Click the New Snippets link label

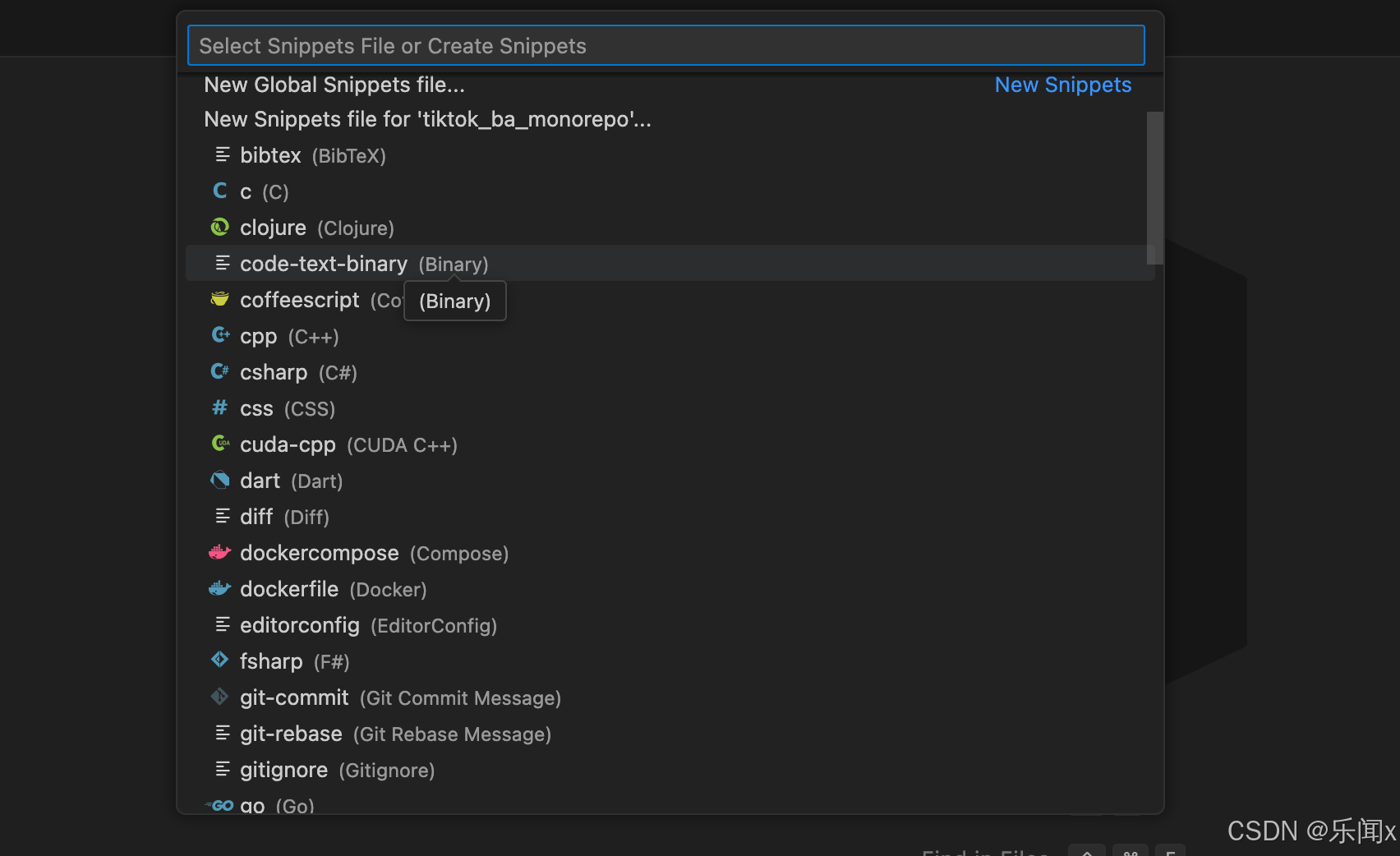point(1063,85)
